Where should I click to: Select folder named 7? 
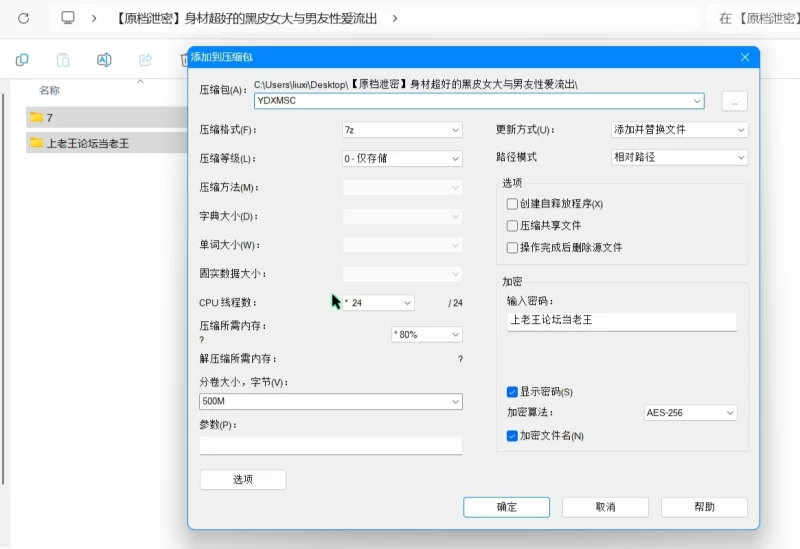click(107, 117)
